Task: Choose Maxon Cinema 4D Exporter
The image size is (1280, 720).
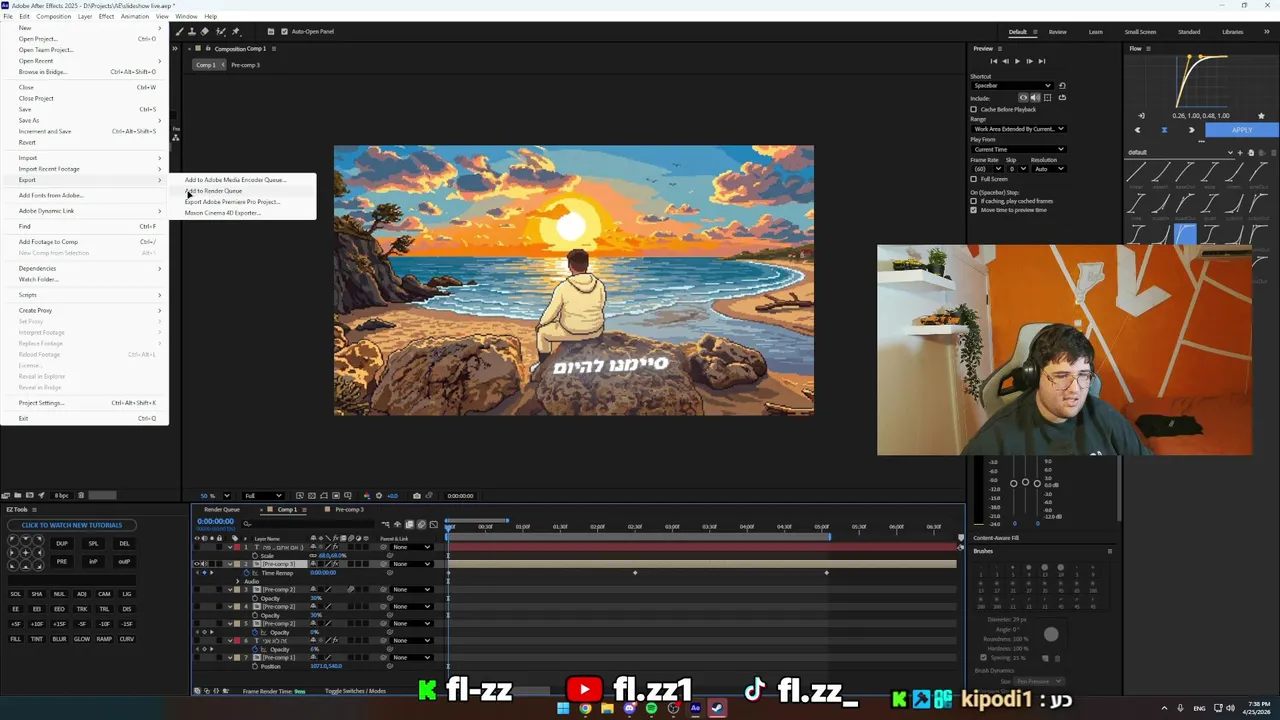Action: pyautogui.click(x=222, y=213)
